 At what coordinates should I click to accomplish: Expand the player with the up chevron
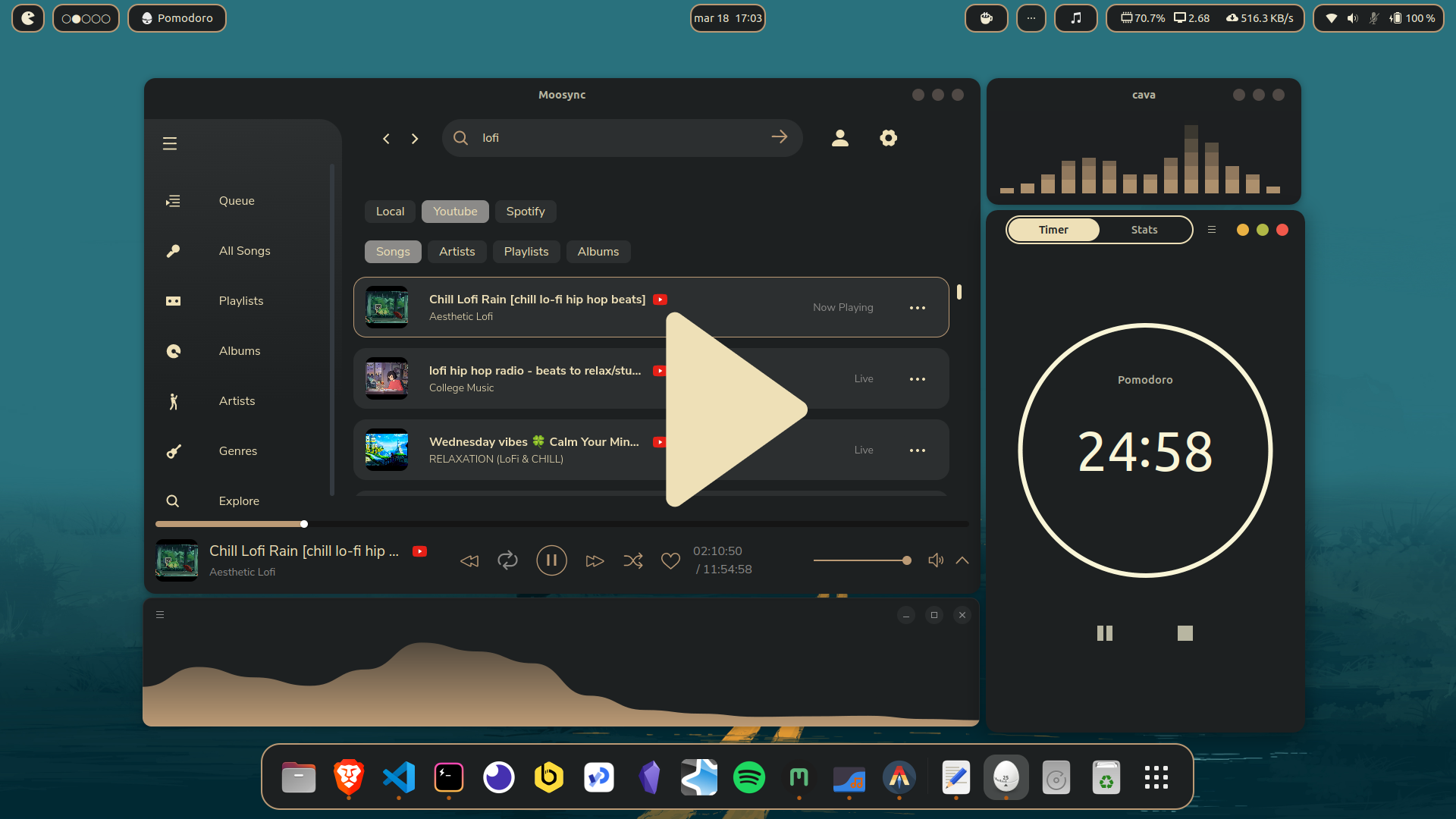pos(962,560)
